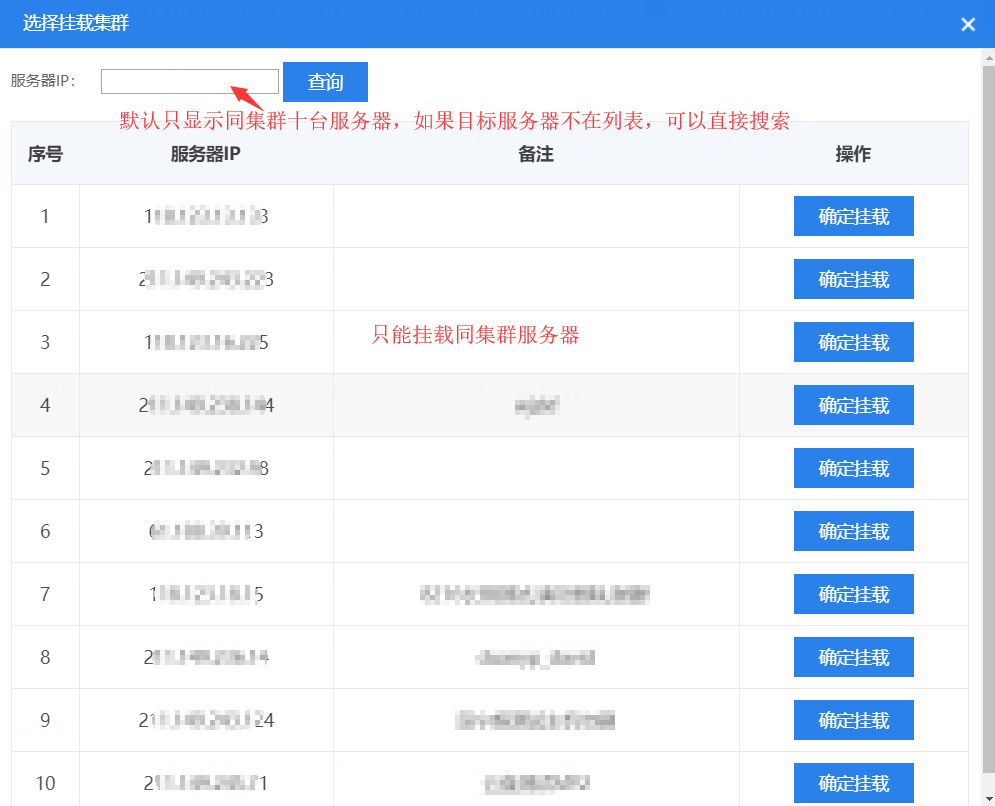Viewport: 995px width, 806px height.
Task: Close the 选择挂载集群 dialog
Action: click(967, 24)
